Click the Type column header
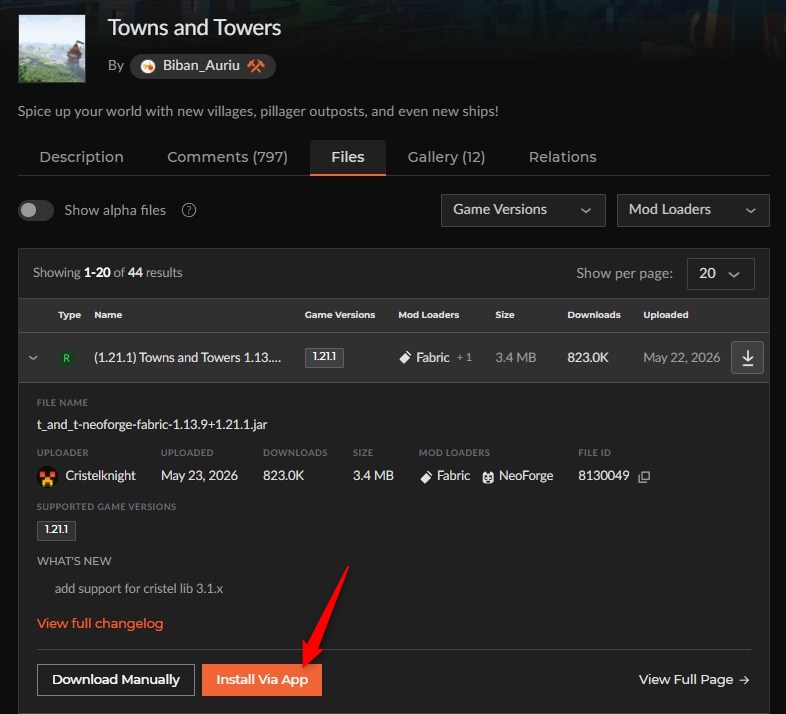Viewport: 786px width, 714px height. 69,315
